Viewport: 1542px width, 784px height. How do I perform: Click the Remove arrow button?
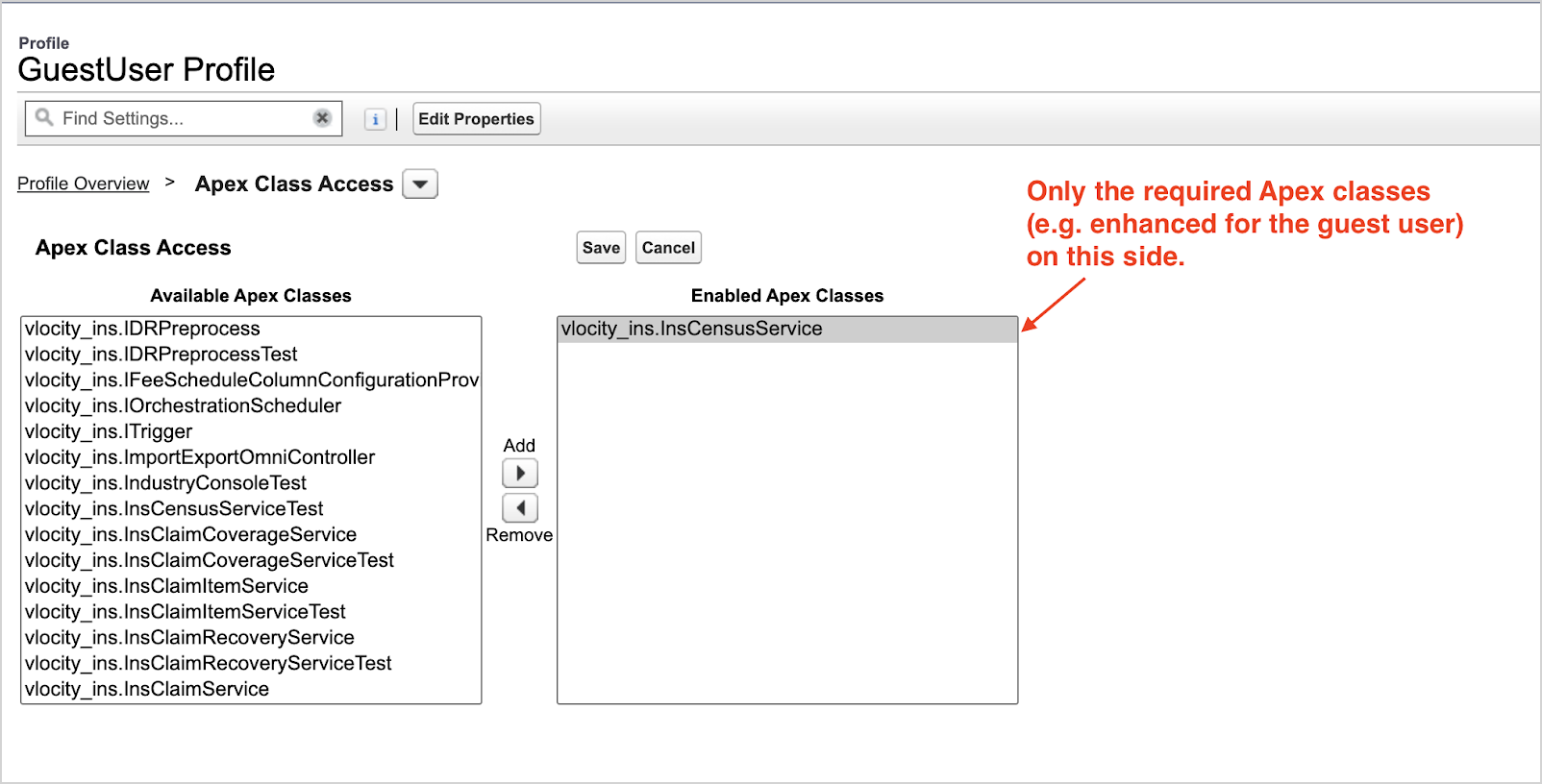[520, 507]
